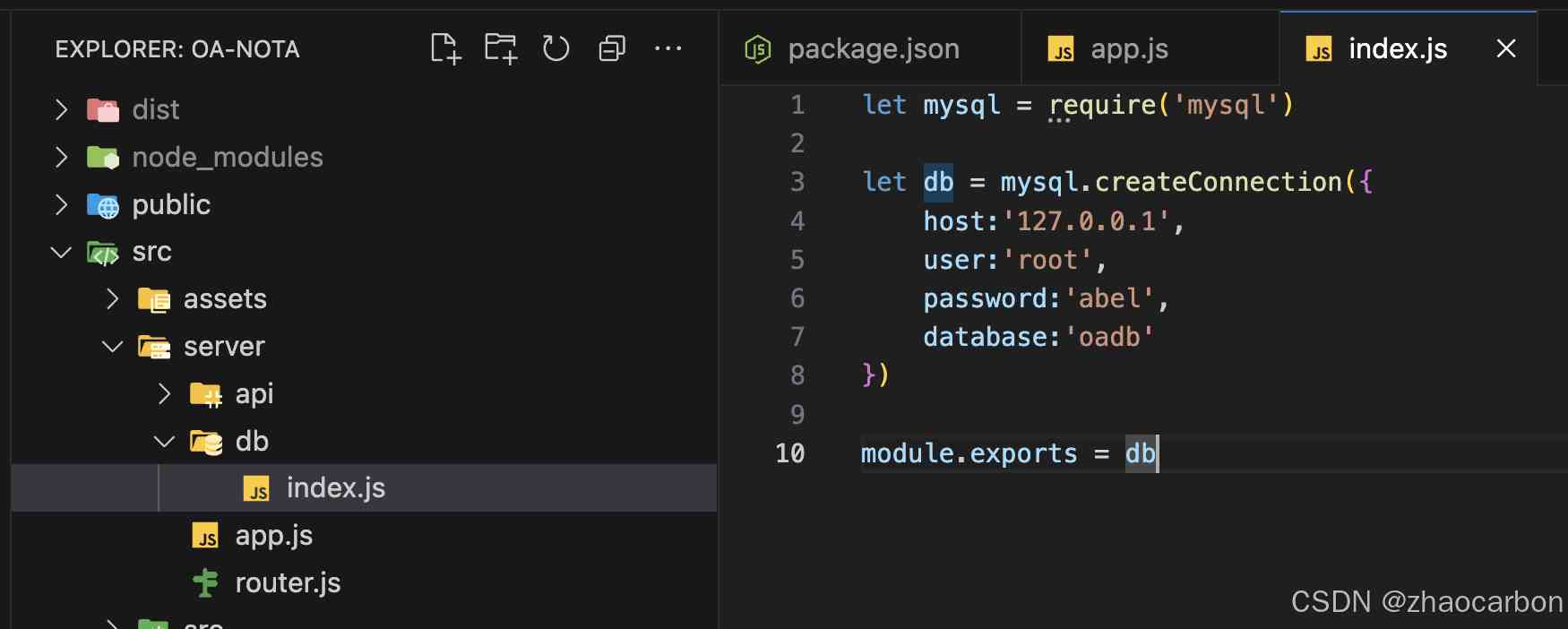Collapse the src folder chevron

[x=61, y=253]
